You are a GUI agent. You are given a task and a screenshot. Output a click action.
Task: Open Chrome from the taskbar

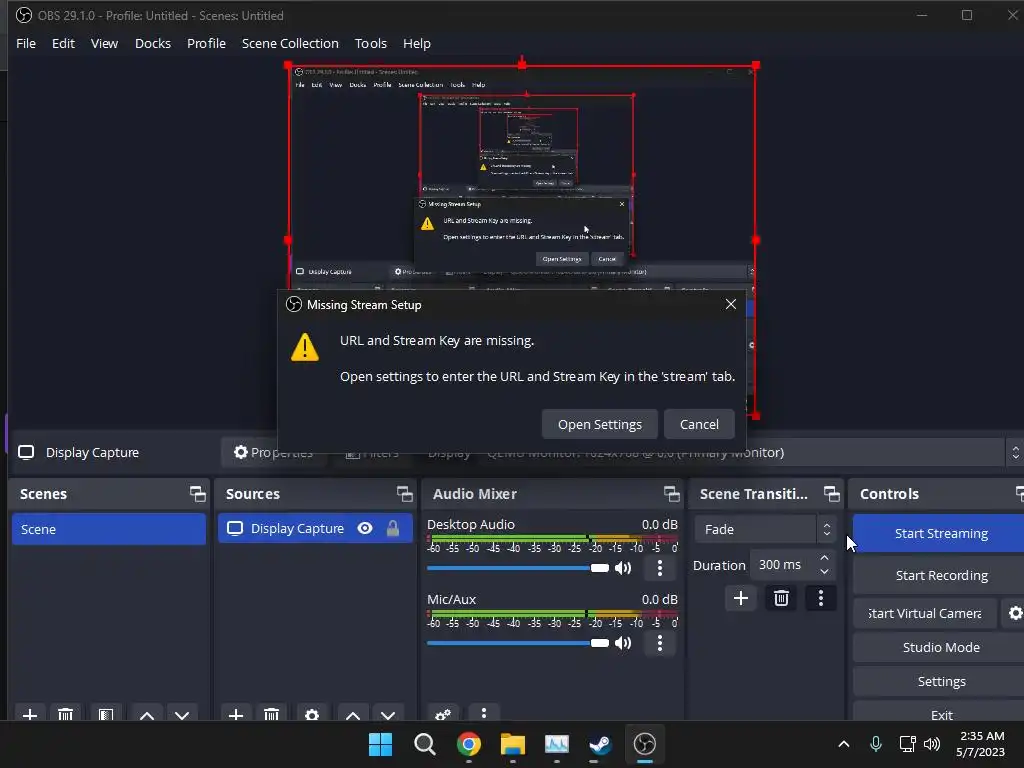tap(469, 744)
